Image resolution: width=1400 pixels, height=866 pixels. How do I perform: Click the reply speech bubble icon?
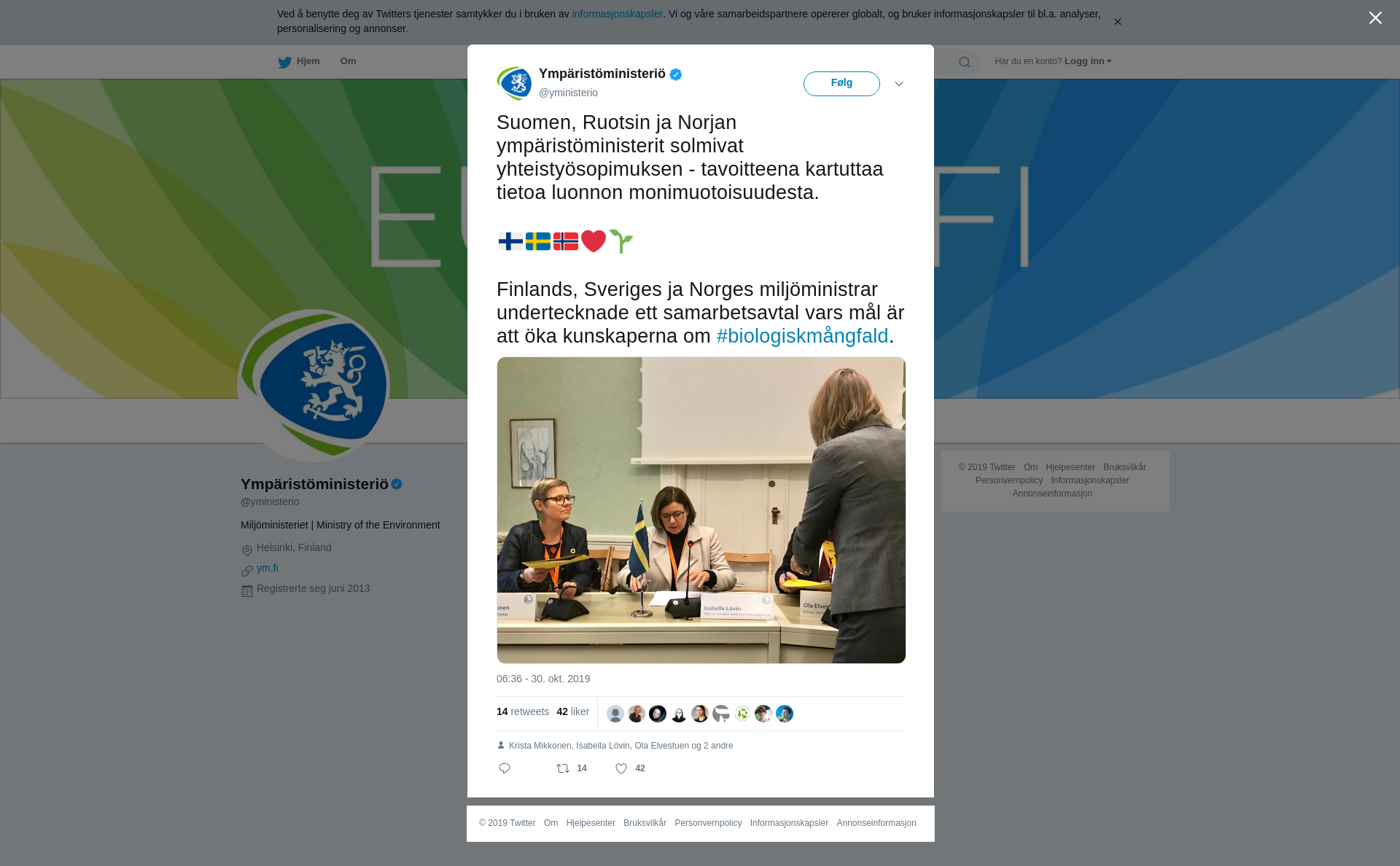point(505,768)
